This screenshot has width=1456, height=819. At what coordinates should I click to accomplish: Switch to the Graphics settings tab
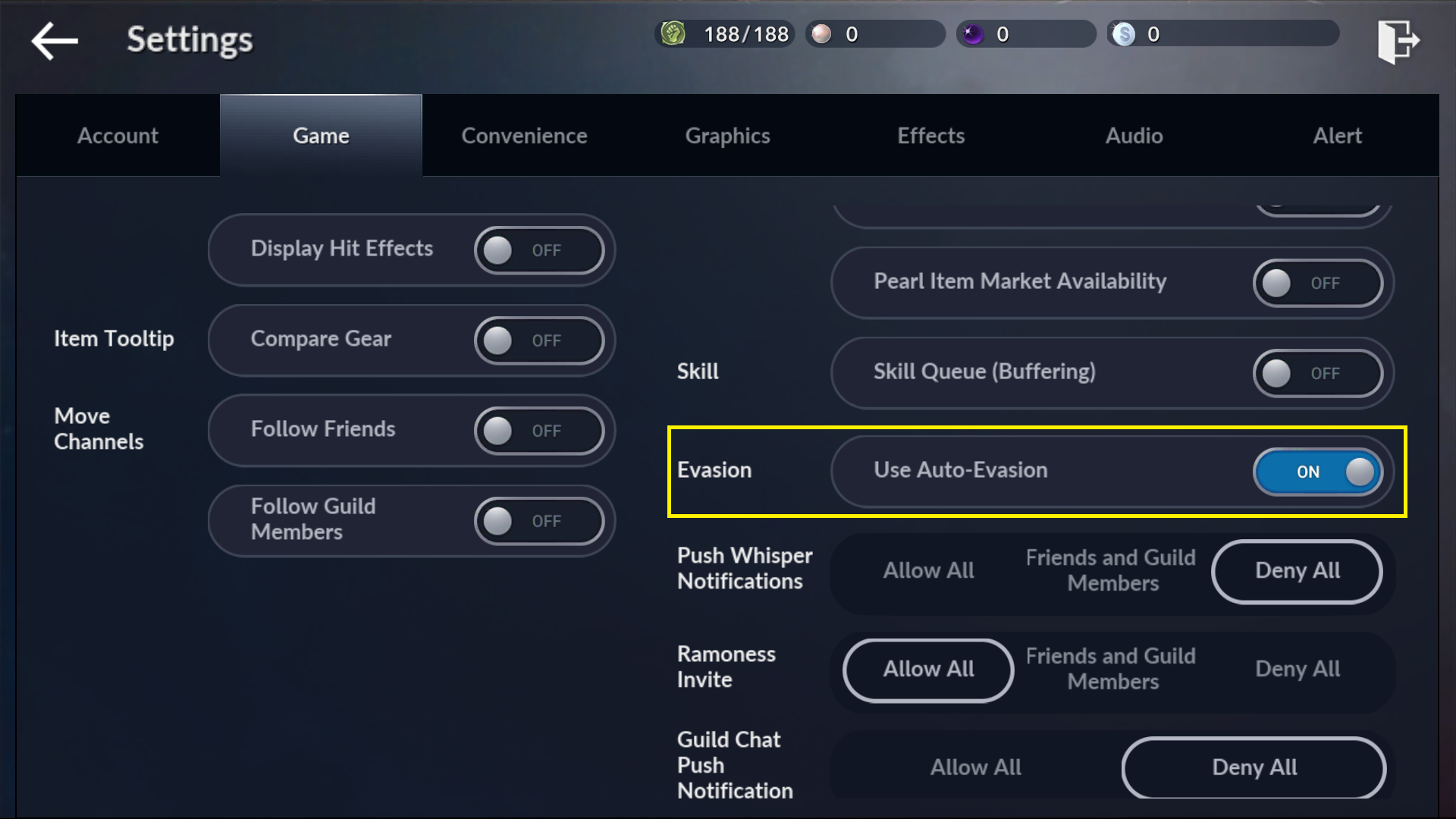[x=728, y=135]
